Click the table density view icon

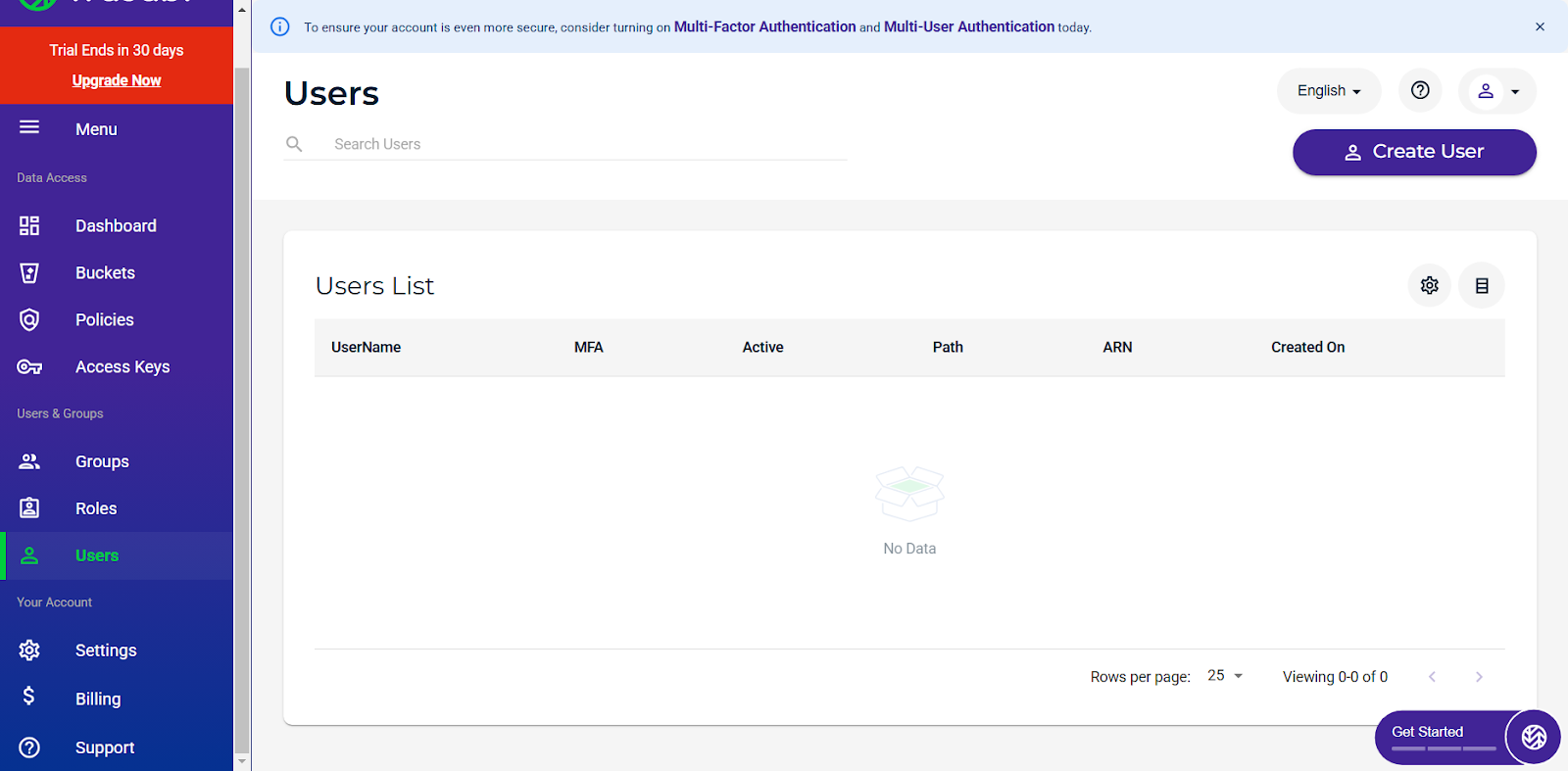(1481, 285)
